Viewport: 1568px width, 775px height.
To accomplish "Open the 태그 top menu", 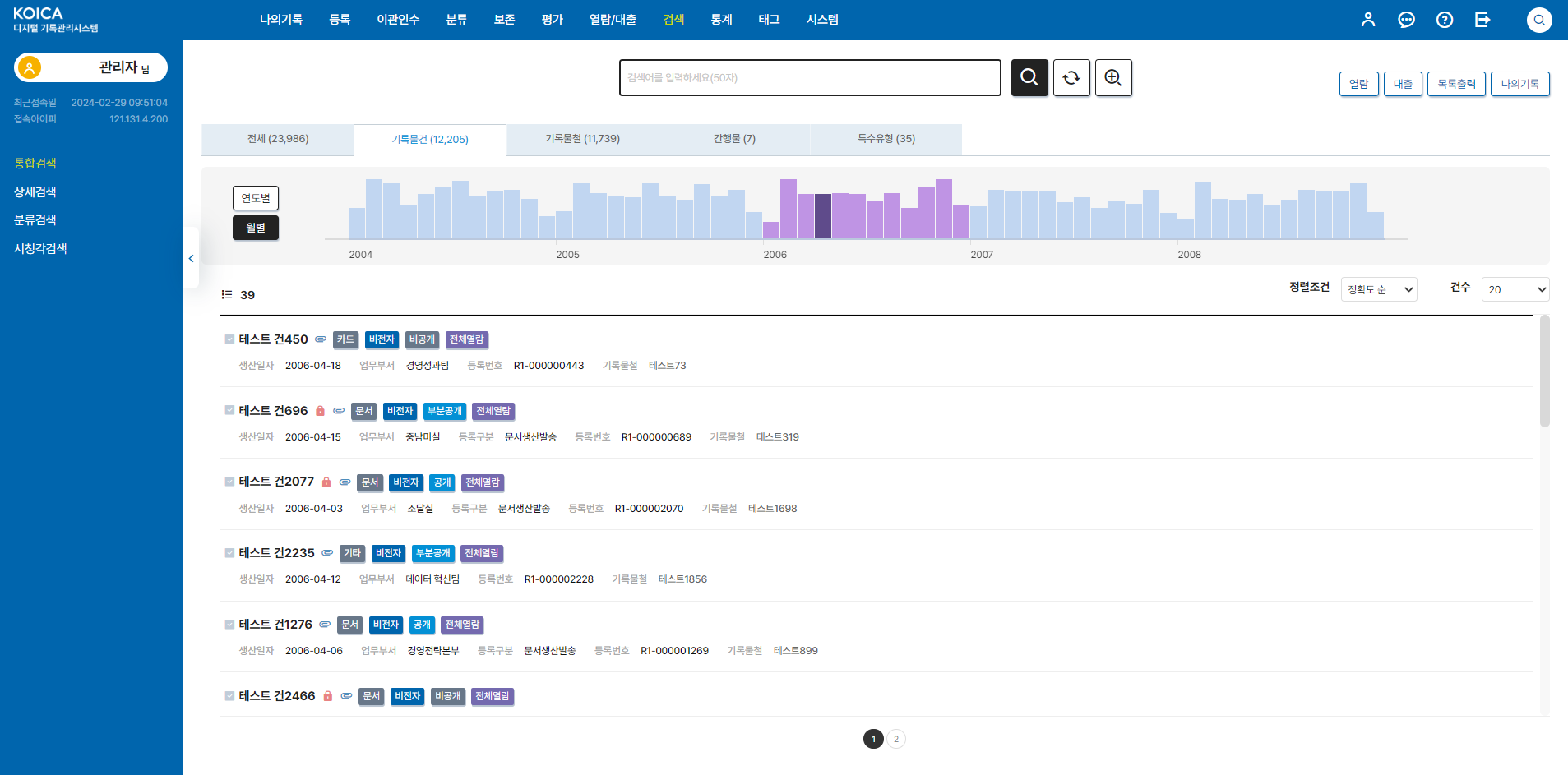I will click(769, 20).
